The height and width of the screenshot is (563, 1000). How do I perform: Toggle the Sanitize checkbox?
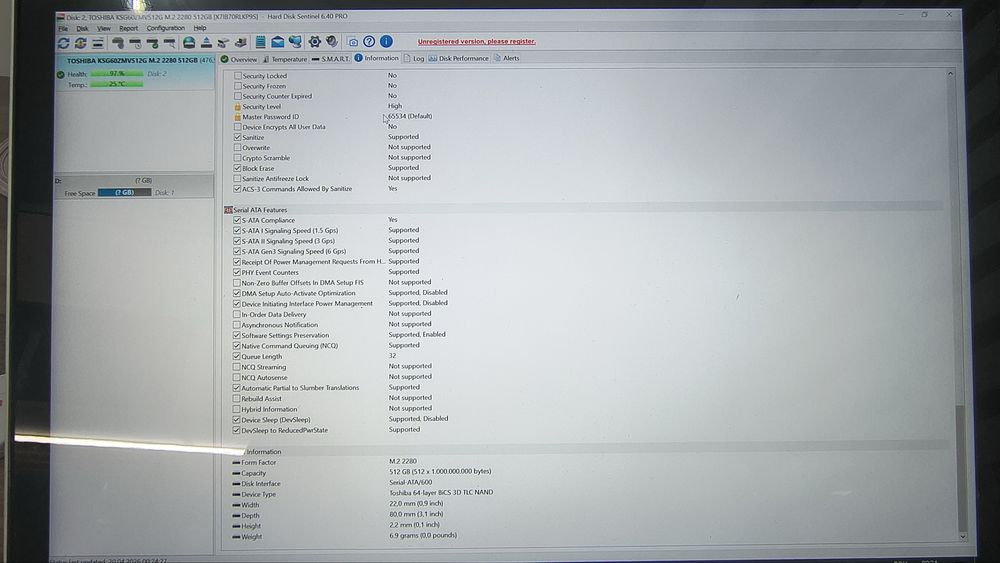click(x=237, y=137)
